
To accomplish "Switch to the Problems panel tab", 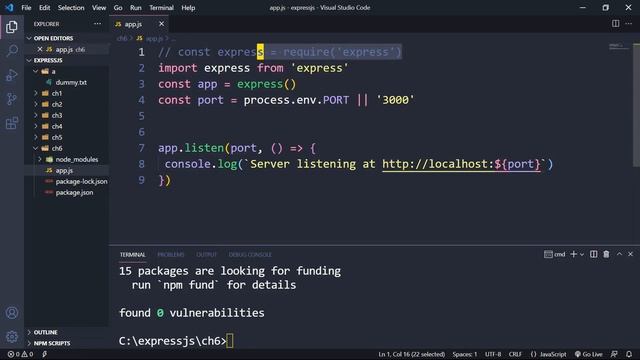I will coord(171,254).
